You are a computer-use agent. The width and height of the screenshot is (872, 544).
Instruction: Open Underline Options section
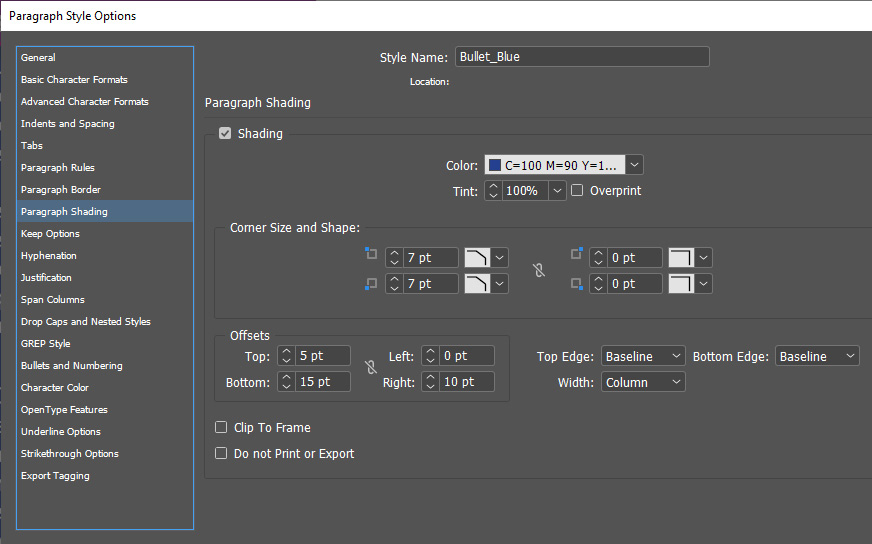105,432
